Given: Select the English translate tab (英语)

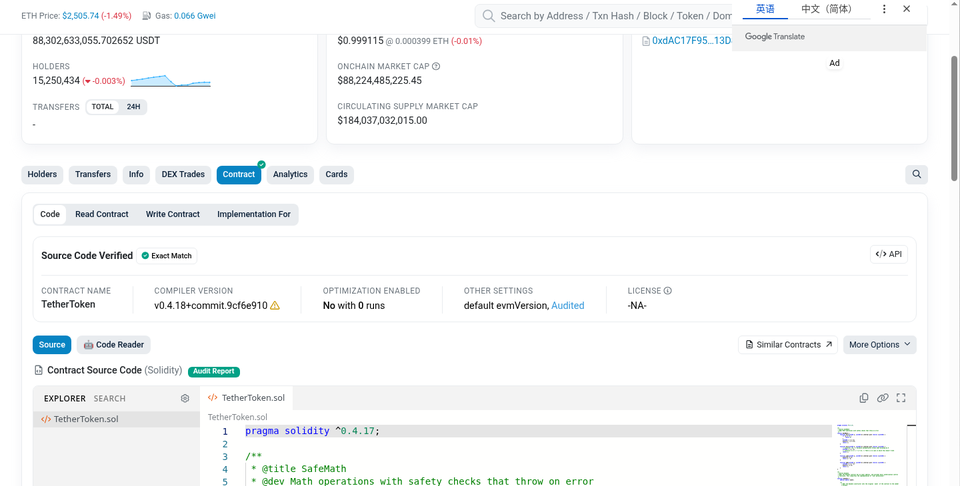Looking at the screenshot, I should (x=765, y=9).
